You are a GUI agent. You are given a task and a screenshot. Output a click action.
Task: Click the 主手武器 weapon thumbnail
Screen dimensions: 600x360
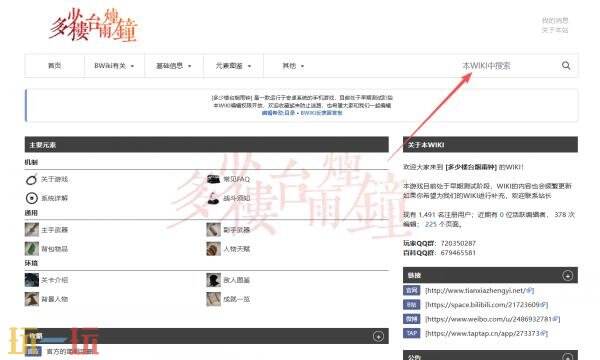coord(32,230)
